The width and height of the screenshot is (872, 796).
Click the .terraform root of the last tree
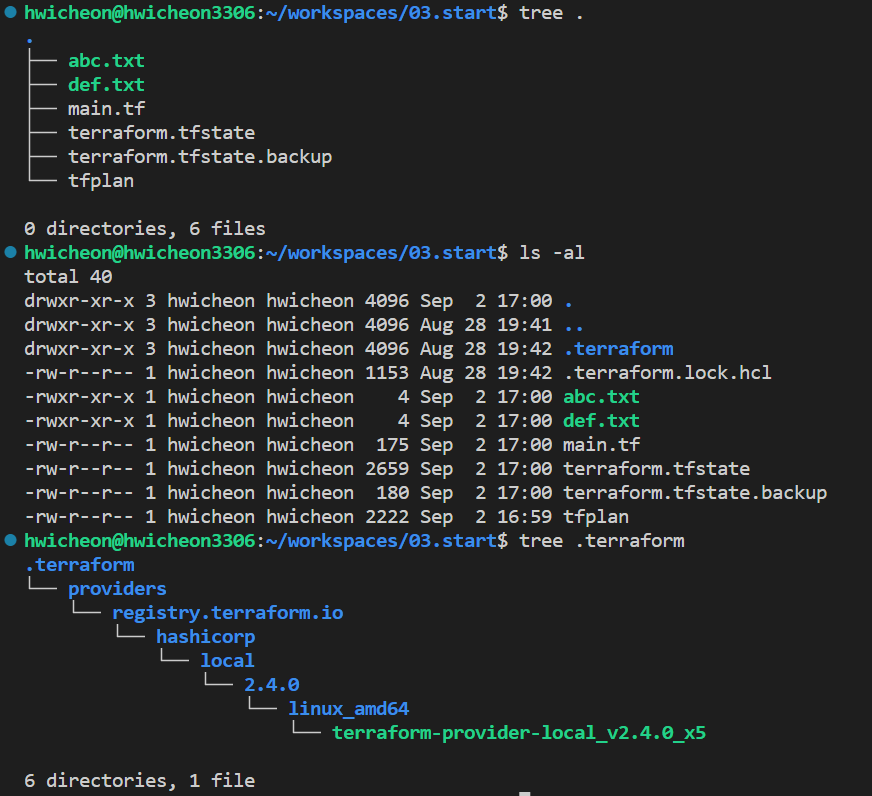pos(79,565)
